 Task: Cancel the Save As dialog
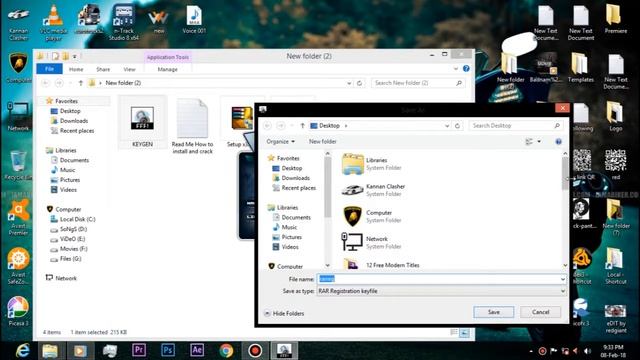pyautogui.click(x=540, y=312)
